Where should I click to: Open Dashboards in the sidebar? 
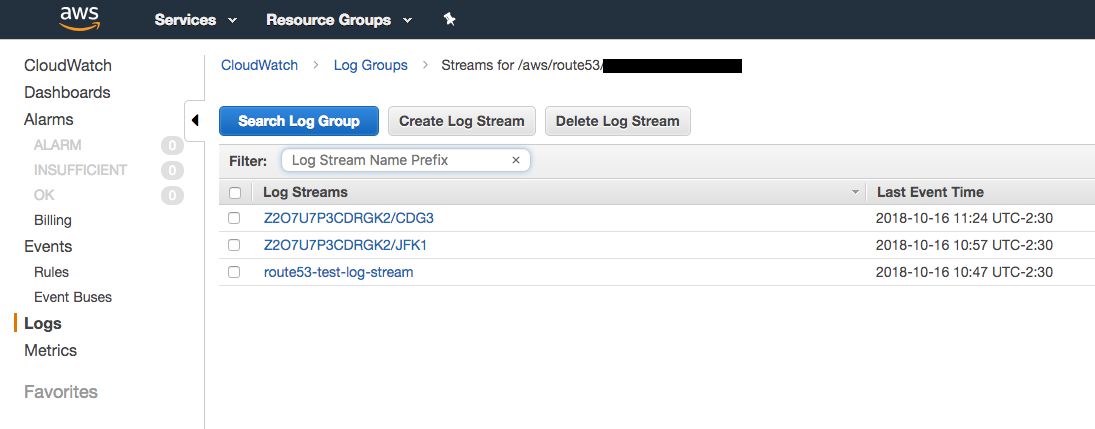click(67, 92)
